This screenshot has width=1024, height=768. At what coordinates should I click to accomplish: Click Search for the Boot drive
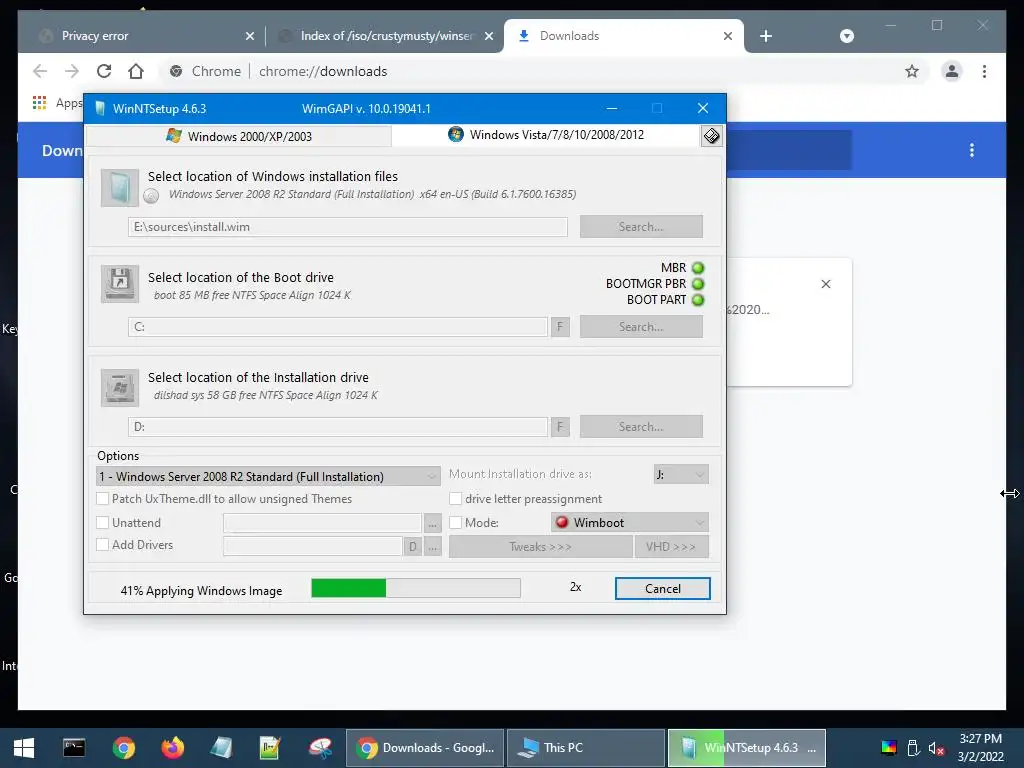(x=641, y=327)
